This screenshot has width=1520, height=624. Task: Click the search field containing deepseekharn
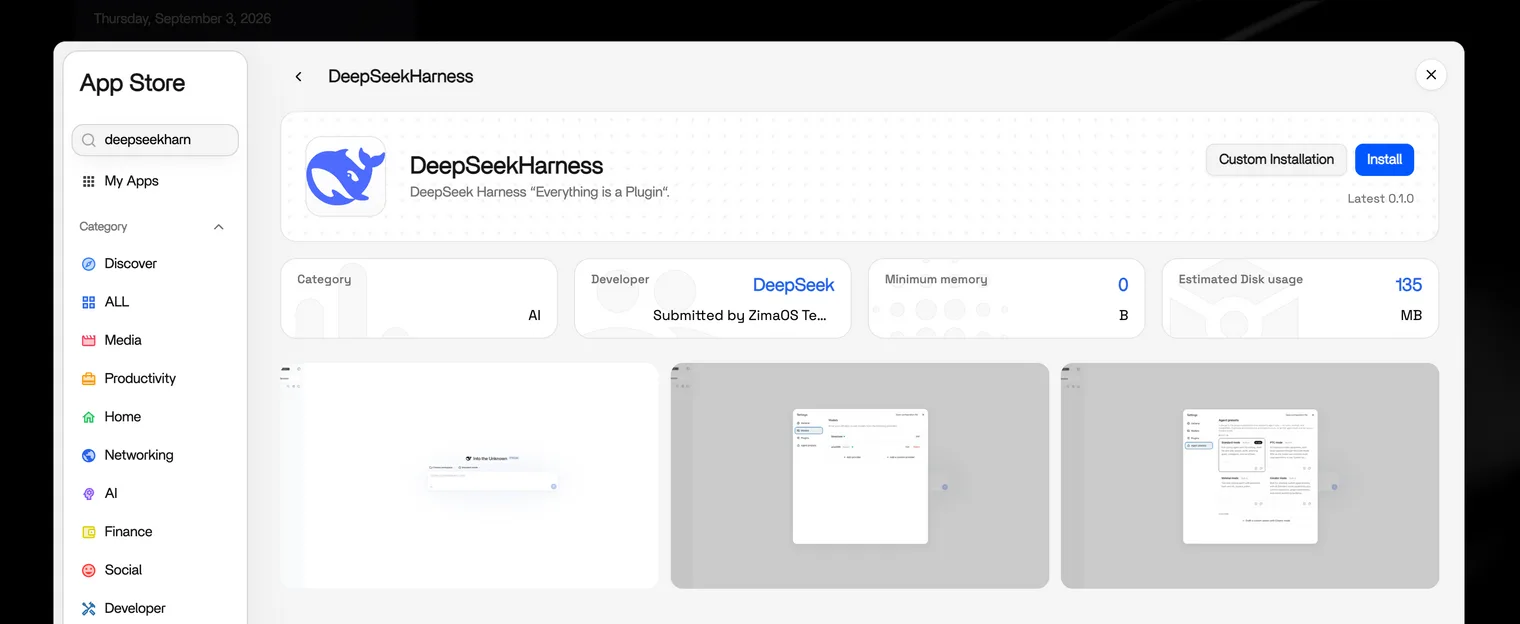coord(155,140)
